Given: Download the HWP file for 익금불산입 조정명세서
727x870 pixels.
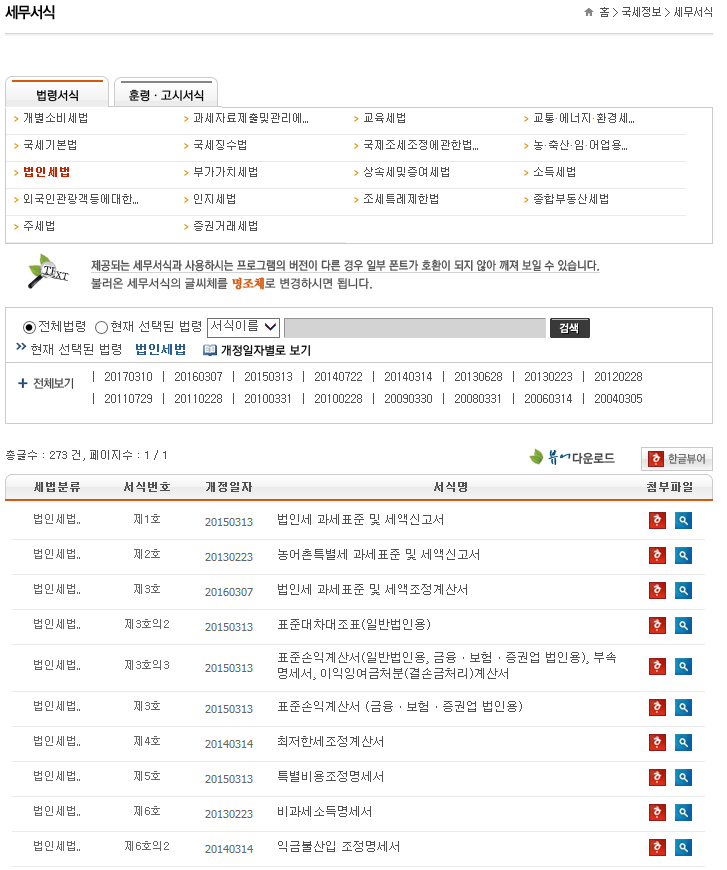Looking at the screenshot, I should pyautogui.click(x=657, y=847).
